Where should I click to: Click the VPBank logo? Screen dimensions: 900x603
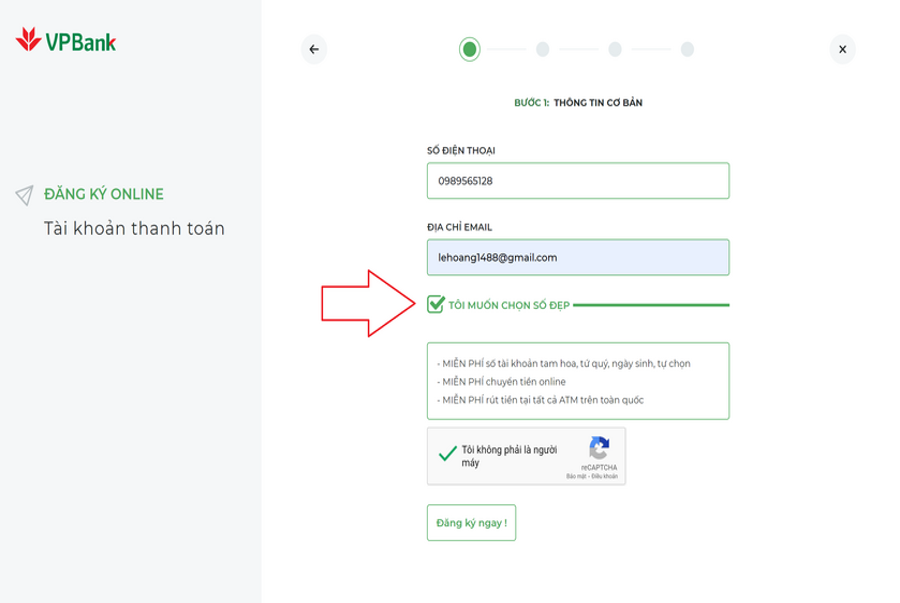point(66,41)
